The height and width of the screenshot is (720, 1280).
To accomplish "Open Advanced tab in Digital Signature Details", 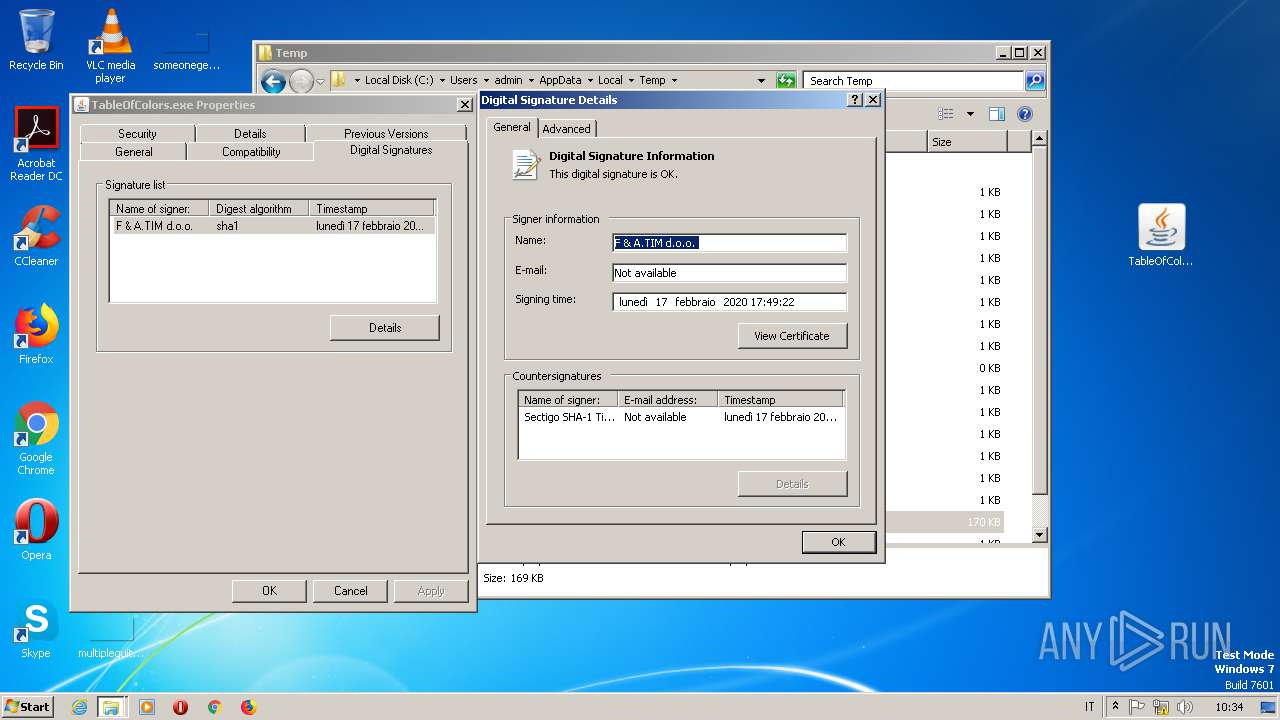I will click(x=567, y=128).
